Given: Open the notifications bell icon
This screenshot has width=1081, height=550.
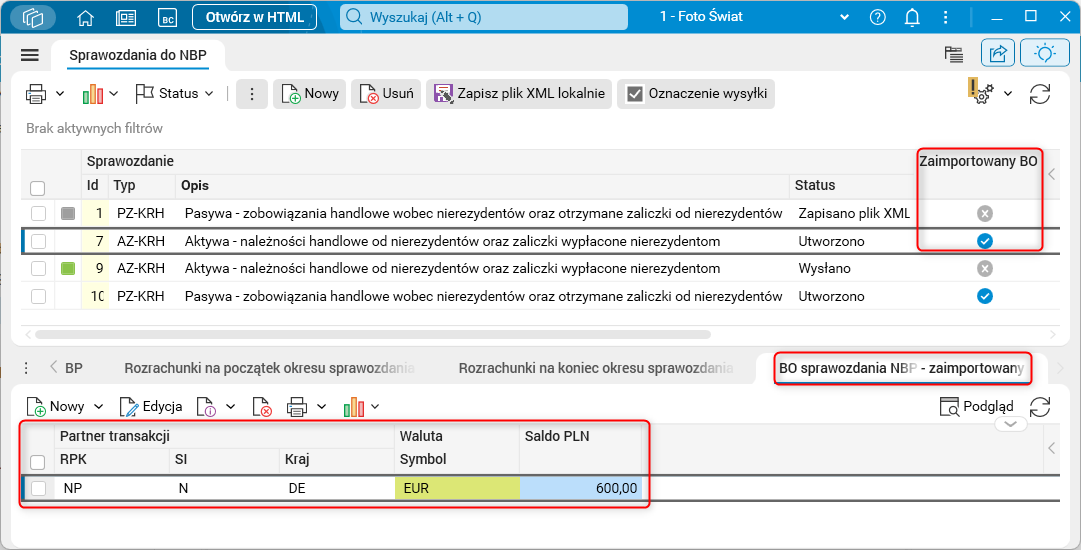Looking at the screenshot, I should [x=911, y=17].
